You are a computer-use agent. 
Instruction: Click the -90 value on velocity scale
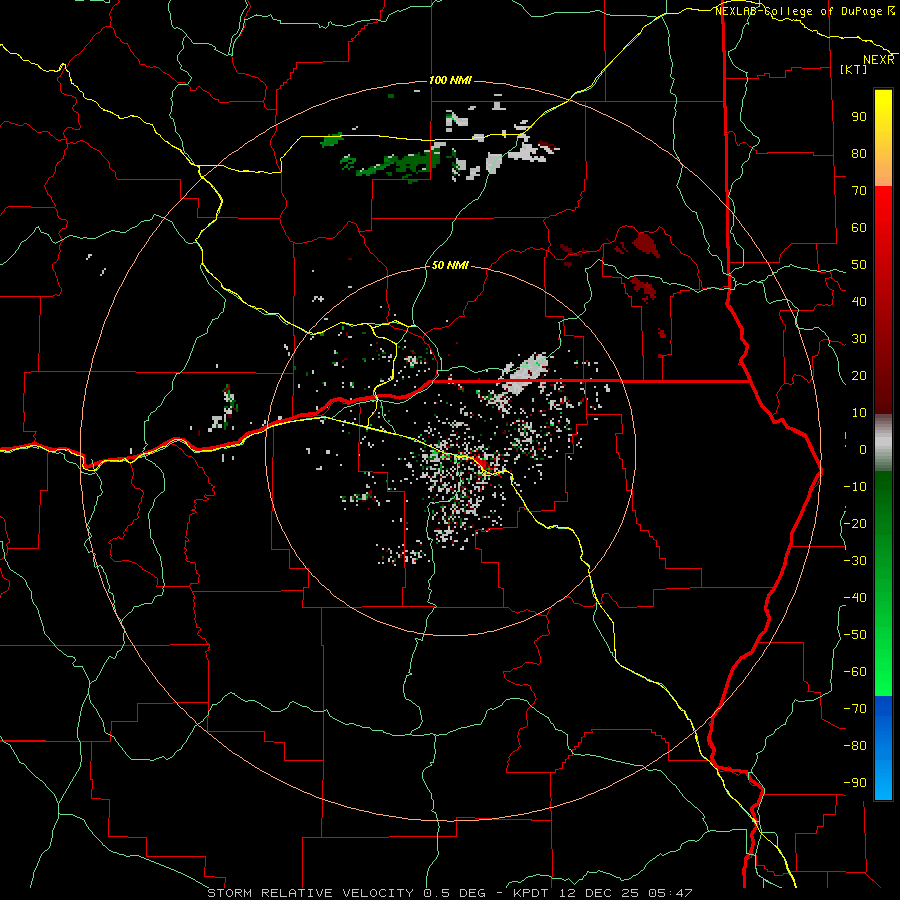click(855, 783)
